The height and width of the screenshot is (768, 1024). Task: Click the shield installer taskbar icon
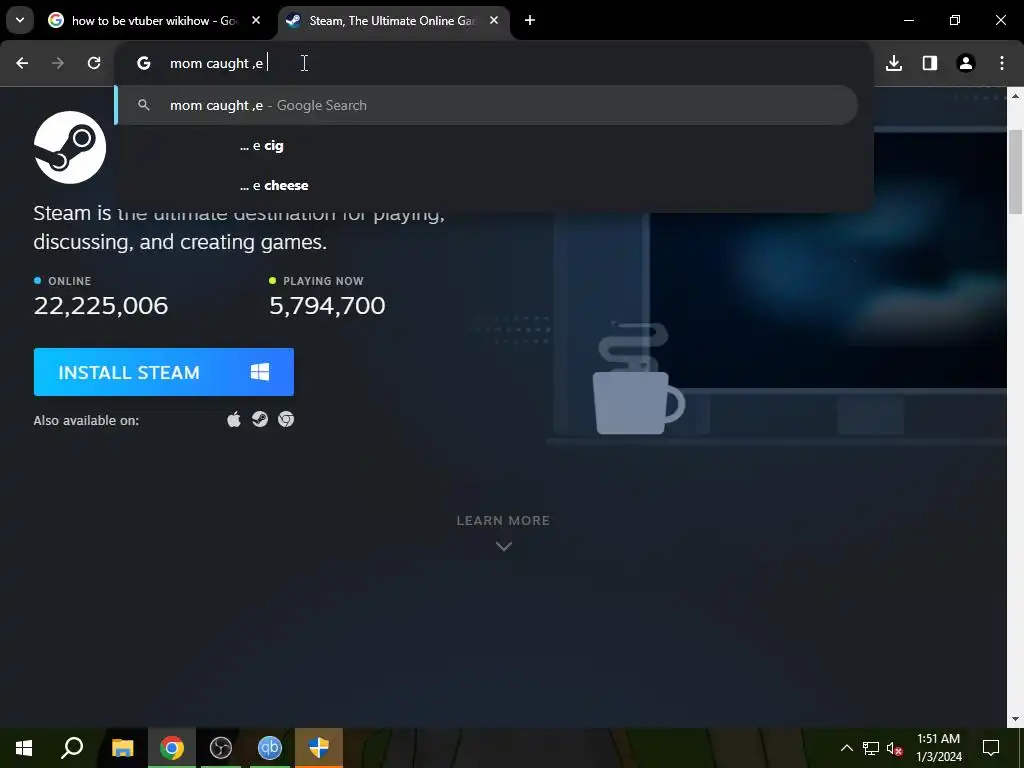coord(319,748)
